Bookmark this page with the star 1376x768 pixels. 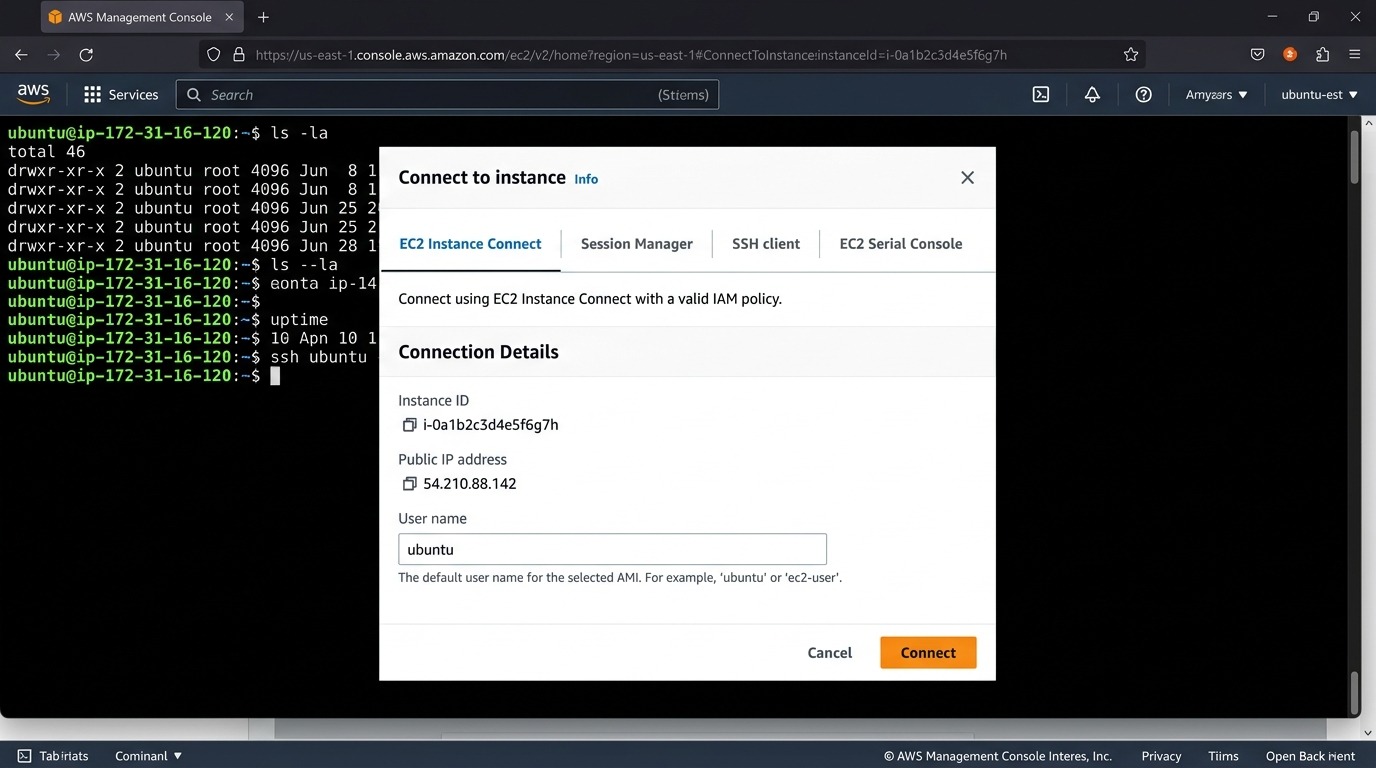click(x=1131, y=55)
